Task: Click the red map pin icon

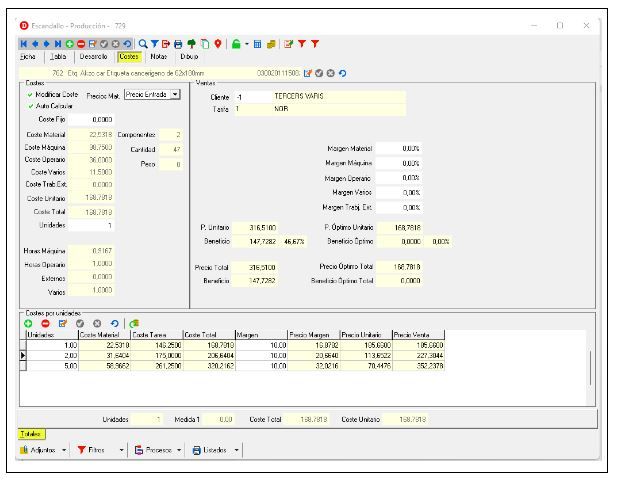Action: [218, 44]
